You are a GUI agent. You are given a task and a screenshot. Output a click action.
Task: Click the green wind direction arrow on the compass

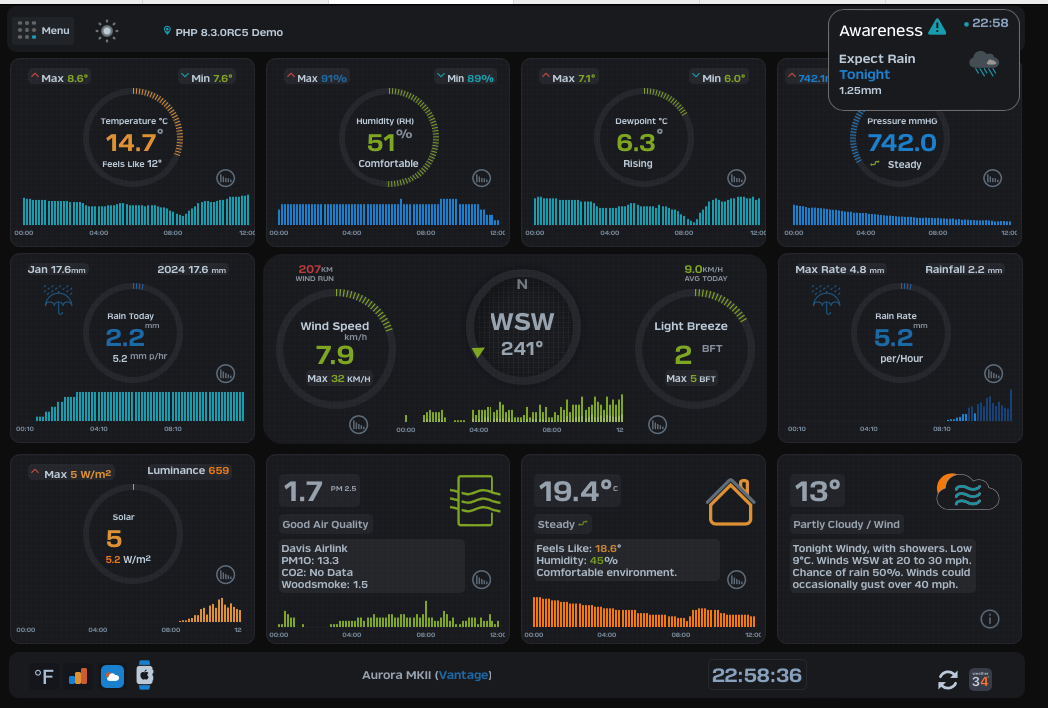[x=477, y=352]
